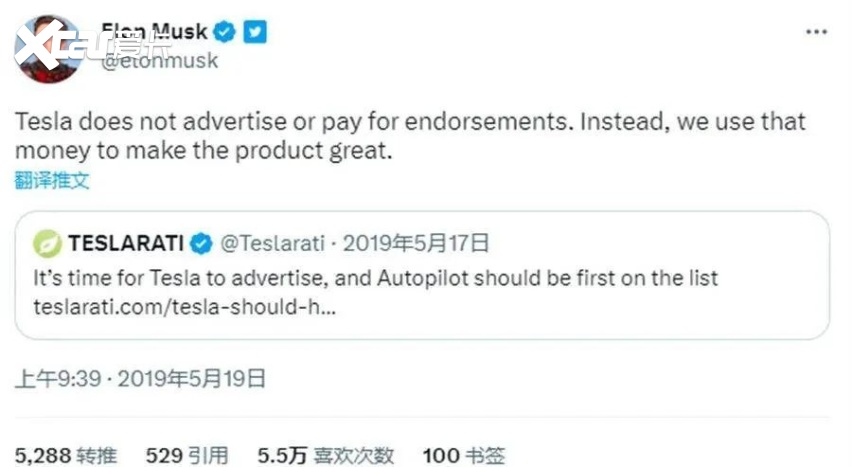The image size is (852, 467).
Task: Click the timestamp 上午9:39 · 2019年5月19日
Action: click(x=140, y=378)
